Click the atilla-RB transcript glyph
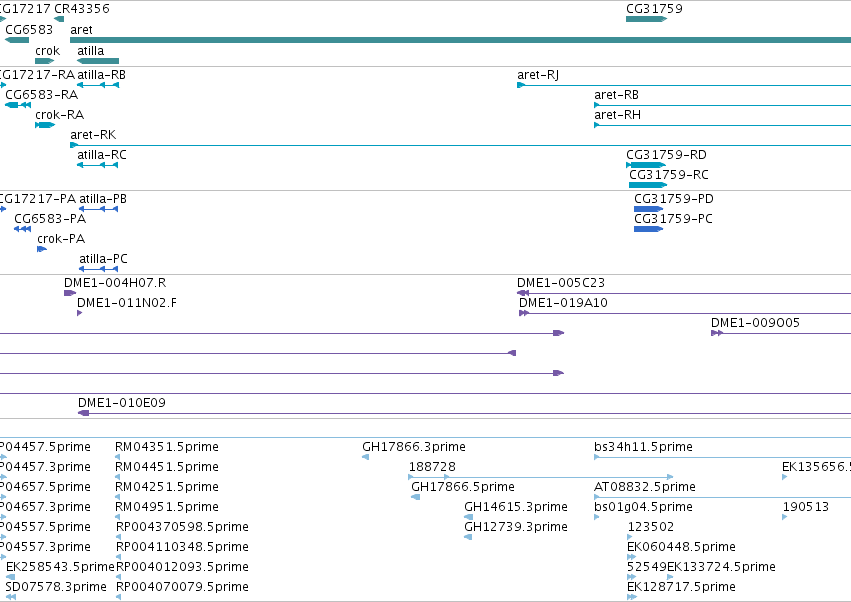This screenshot has height=602, width=851. [98, 85]
